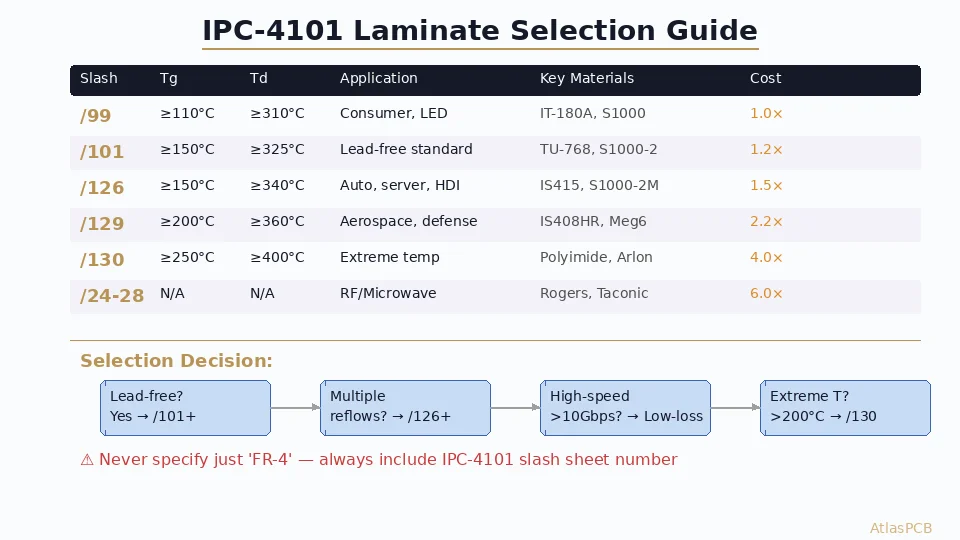
Task: Select the 'Tg' column header
Action: (x=168, y=78)
